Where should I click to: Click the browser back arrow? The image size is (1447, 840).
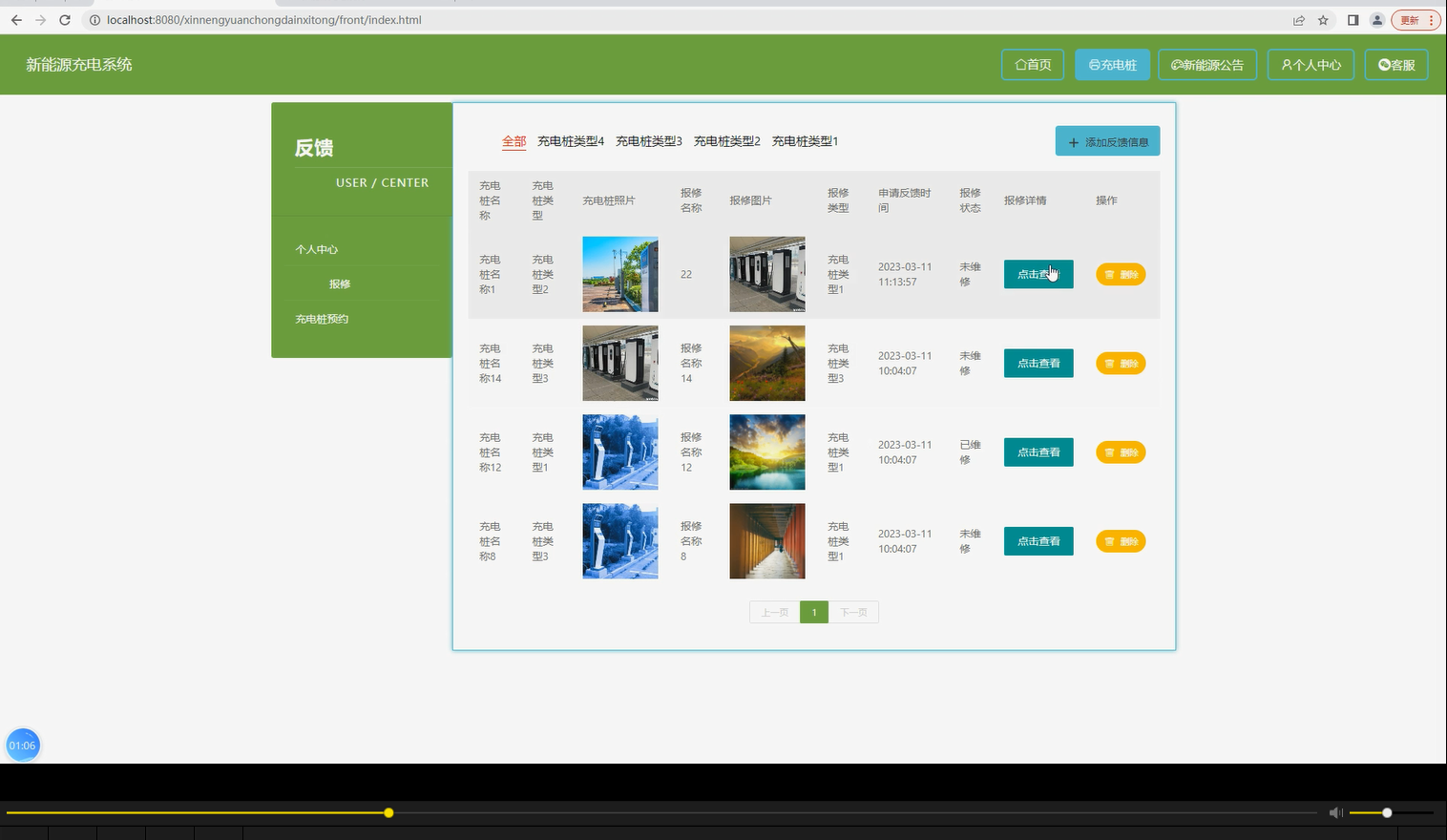pyautogui.click(x=15, y=19)
